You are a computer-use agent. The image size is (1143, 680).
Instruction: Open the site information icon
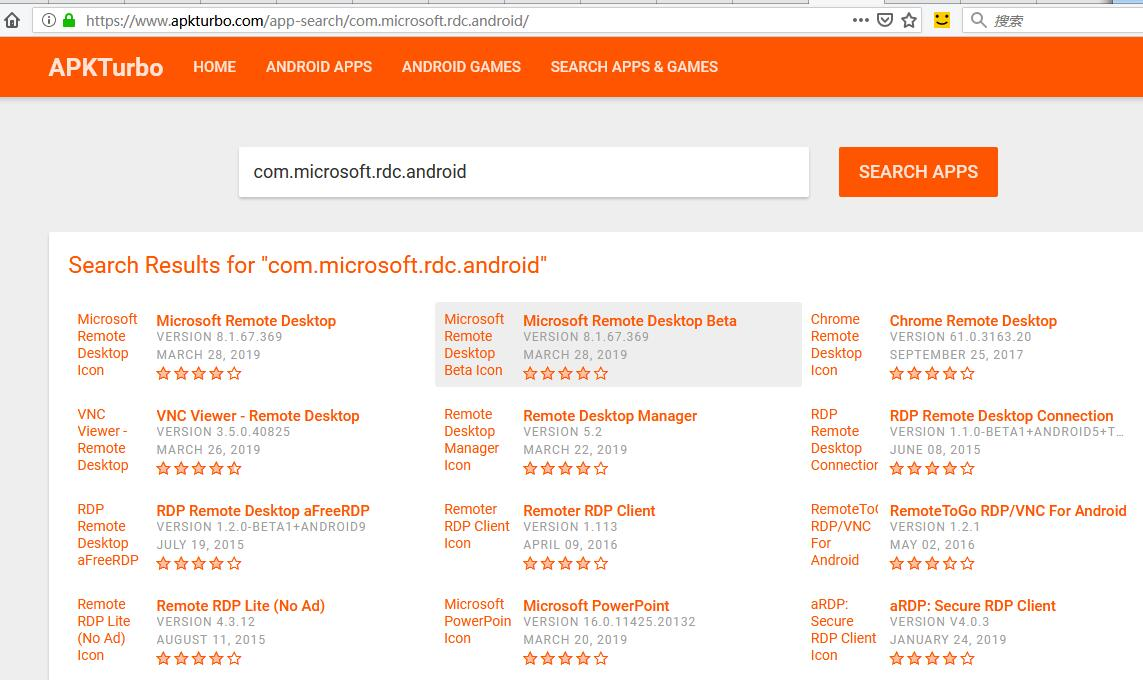click(x=49, y=20)
